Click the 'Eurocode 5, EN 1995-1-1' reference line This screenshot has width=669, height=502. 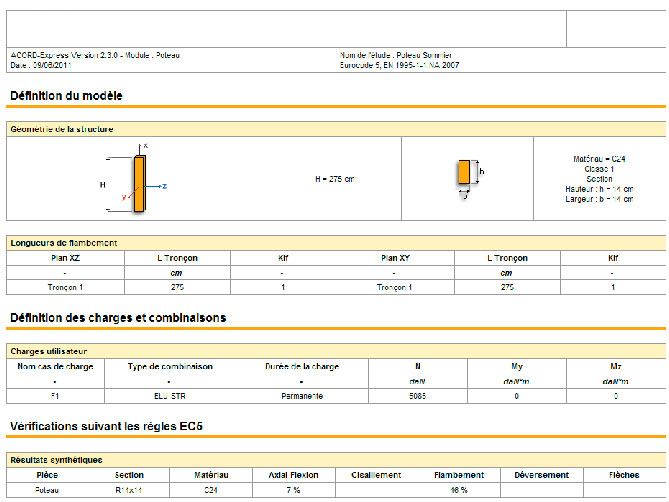[399, 65]
